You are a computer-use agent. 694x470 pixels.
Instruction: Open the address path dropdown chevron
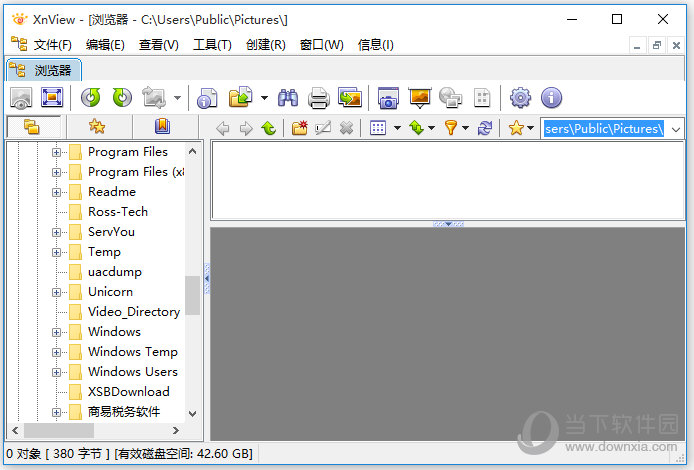coord(675,129)
